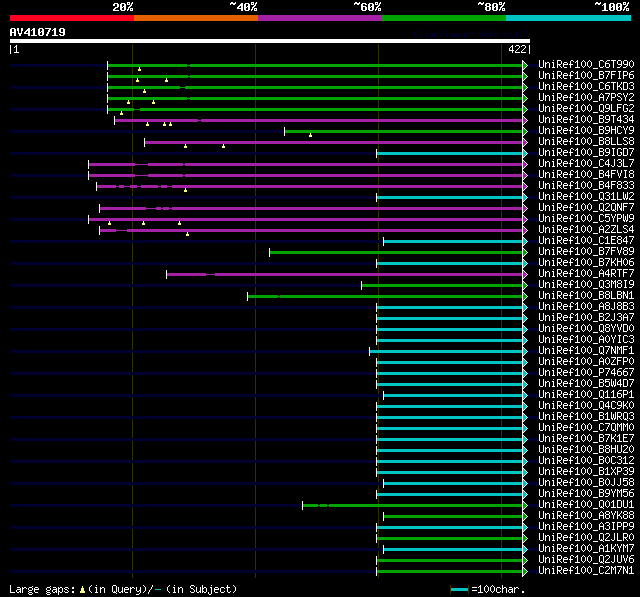Screen dimensions: 640x597
Task: Select the UniRef100_C4J3L7 label
Action: pos(586,164)
